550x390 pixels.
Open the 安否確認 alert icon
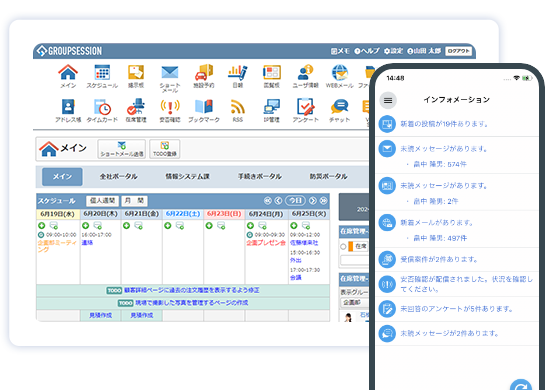tap(170, 107)
